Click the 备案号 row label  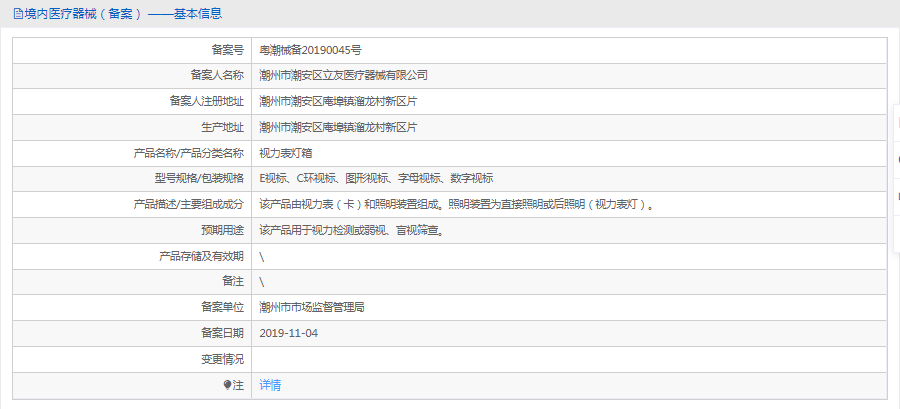pos(226,49)
